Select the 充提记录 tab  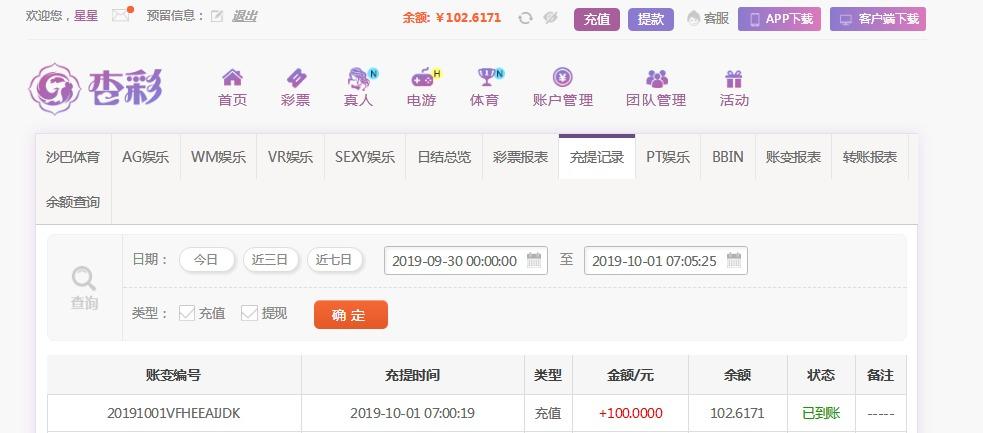[x=597, y=157]
